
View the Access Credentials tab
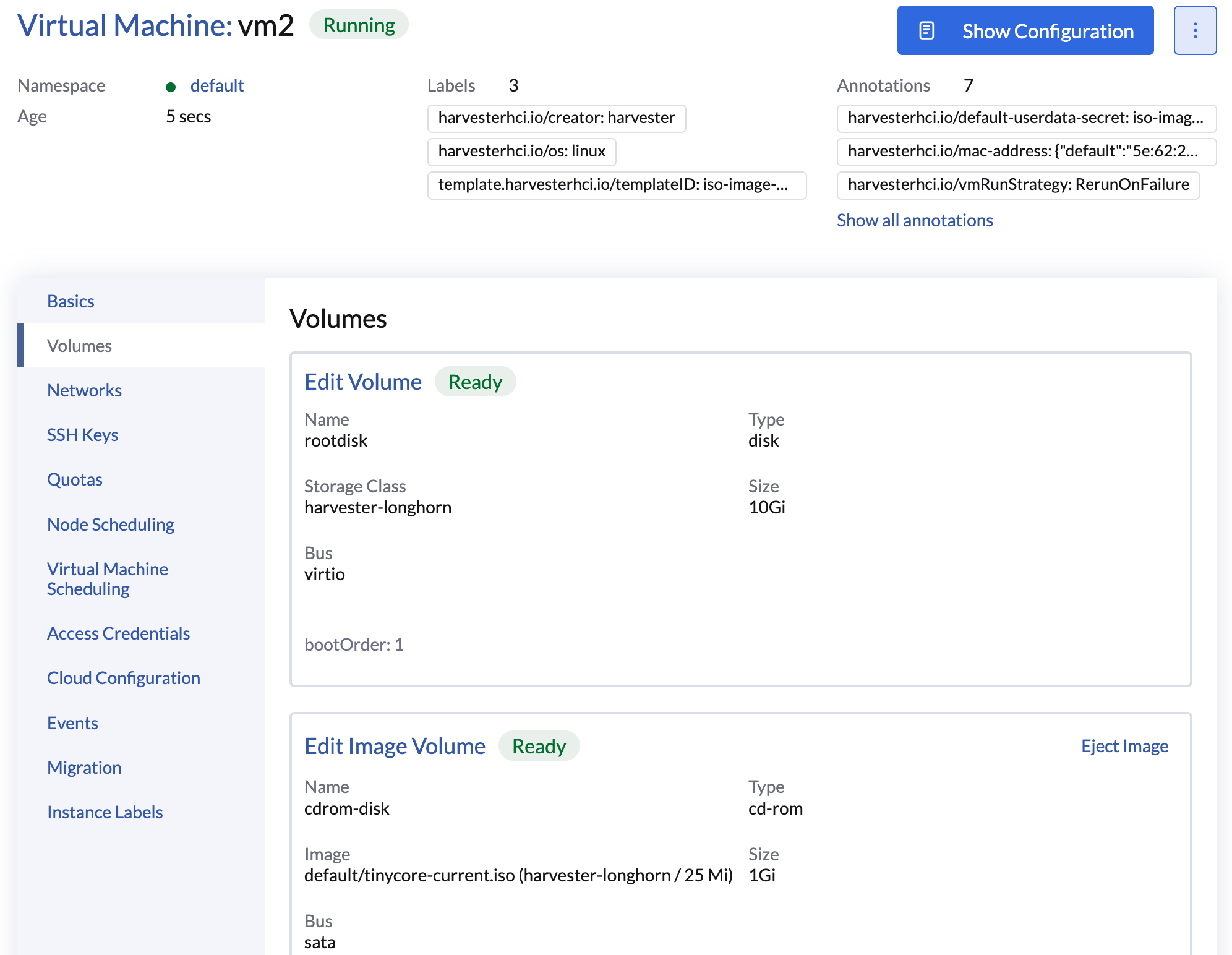118,633
